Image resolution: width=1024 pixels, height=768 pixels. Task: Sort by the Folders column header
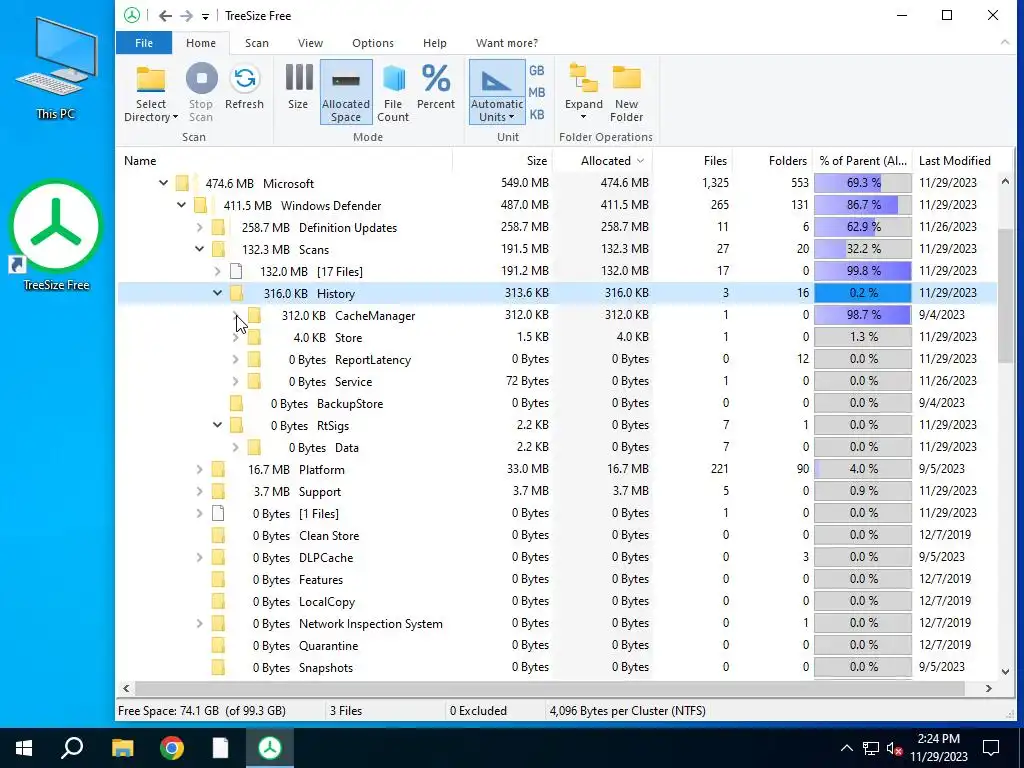point(773,161)
